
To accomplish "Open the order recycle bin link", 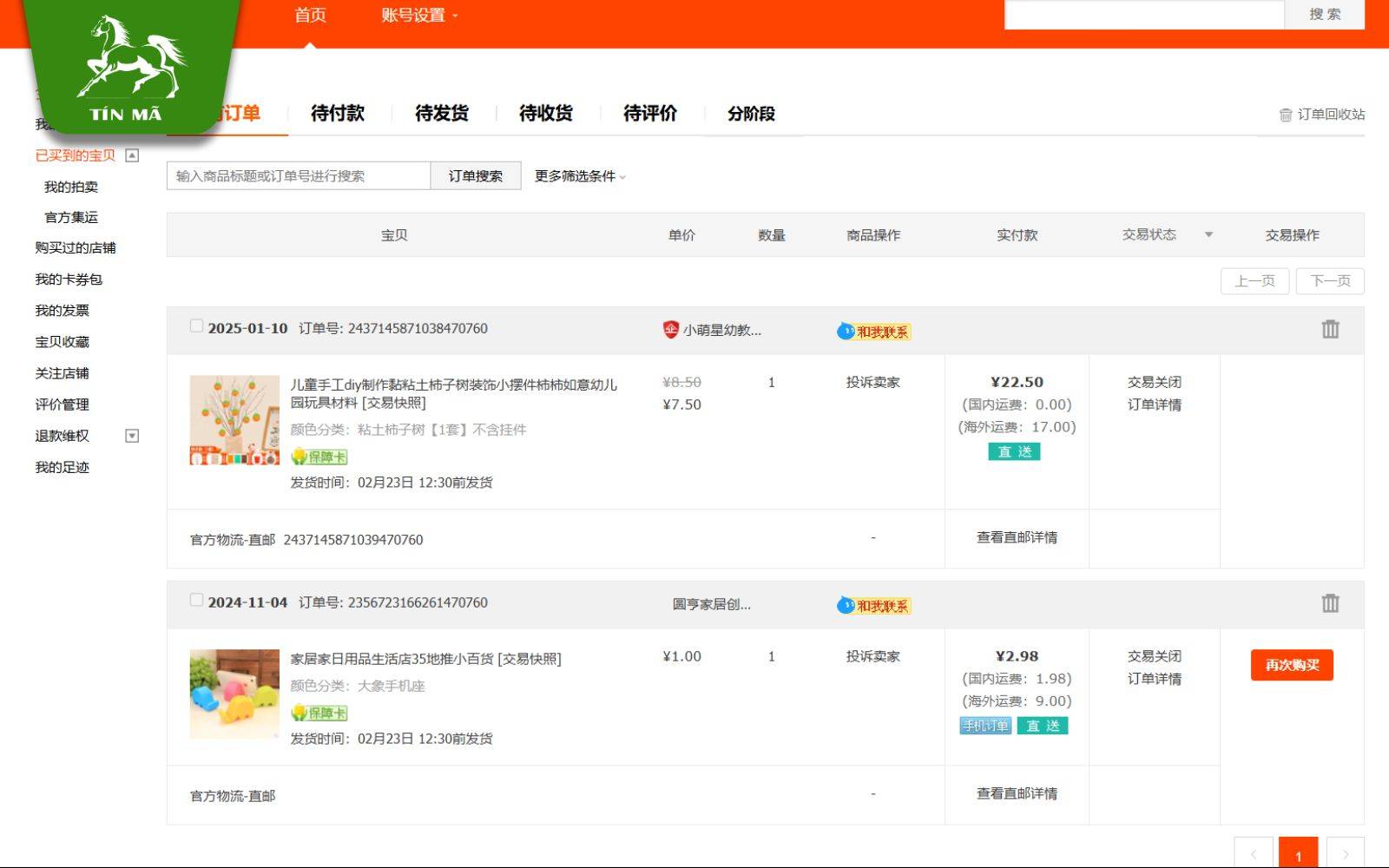I will pyautogui.click(x=1322, y=115).
